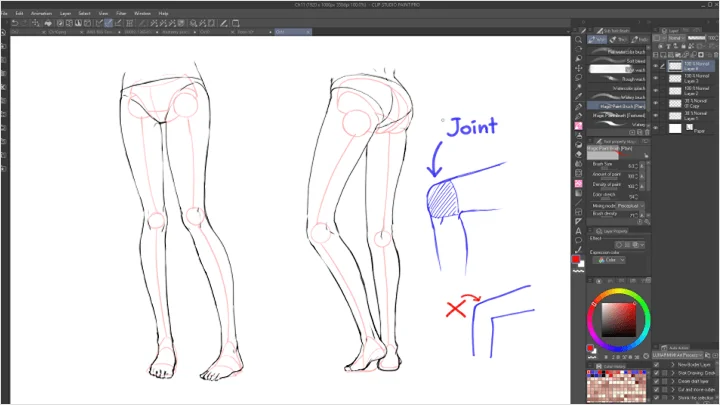The width and height of the screenshot is (720, 405).
Task: Hide Layer 1 with its eye icon
Action: 656,116
